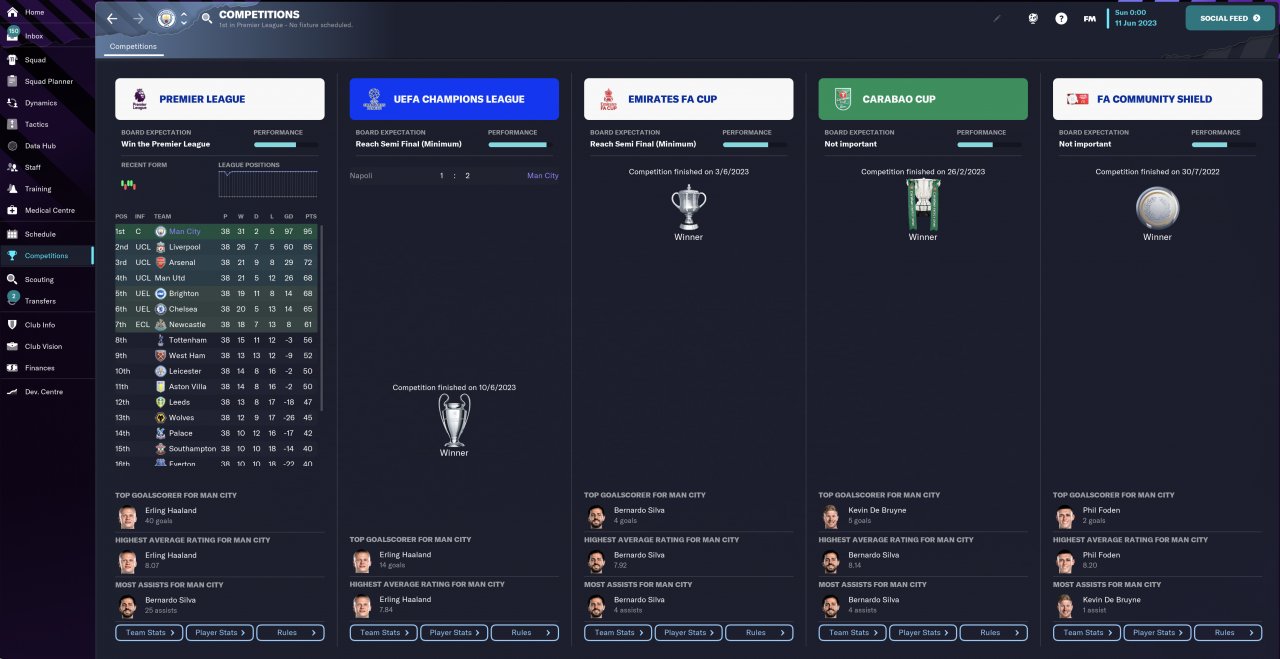Screen dimensions: 1280x659
Task: Open the Liverpool team link in table
Action: (x=184, y=247)
